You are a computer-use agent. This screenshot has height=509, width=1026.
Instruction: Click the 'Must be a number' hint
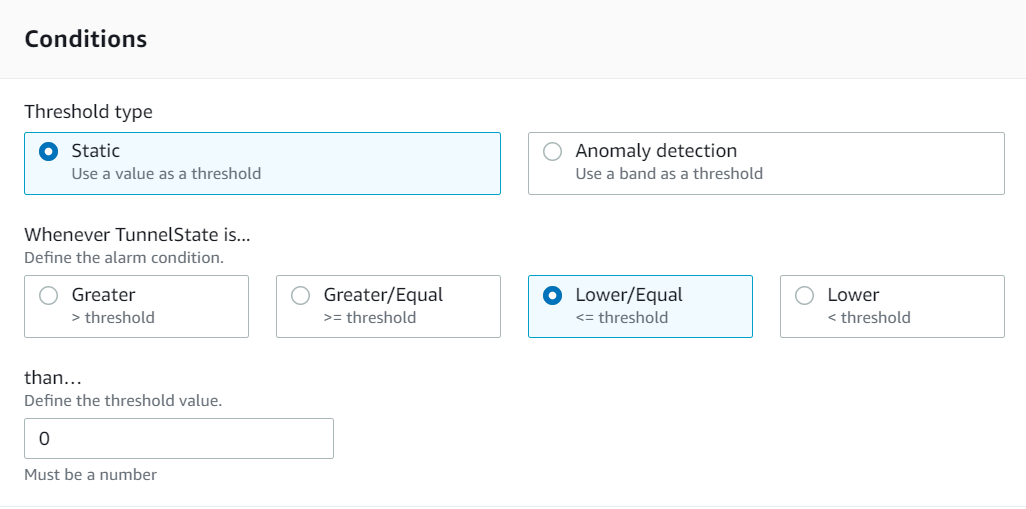pyautogui.click(x=90, y=475)
